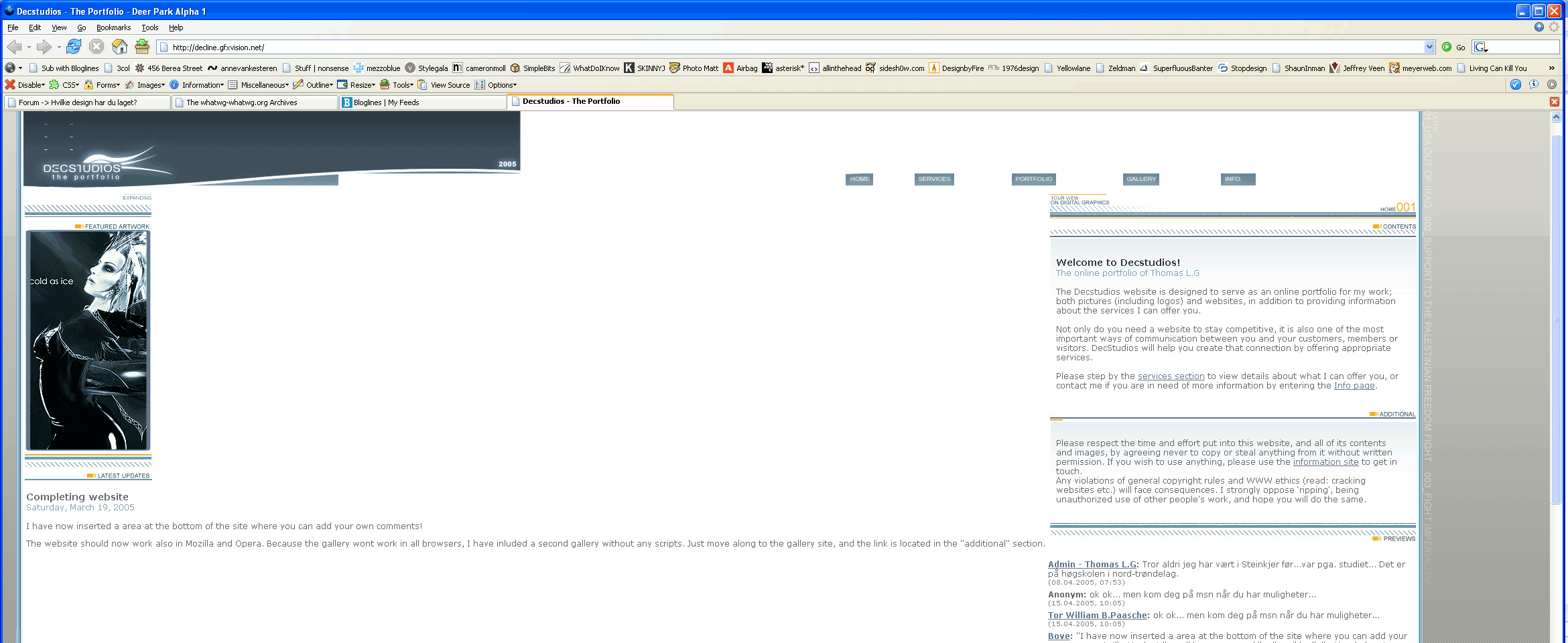Viewport: 1568px width, 643px height.
Task: Click the address bar URL field
Action: point(791,47)
